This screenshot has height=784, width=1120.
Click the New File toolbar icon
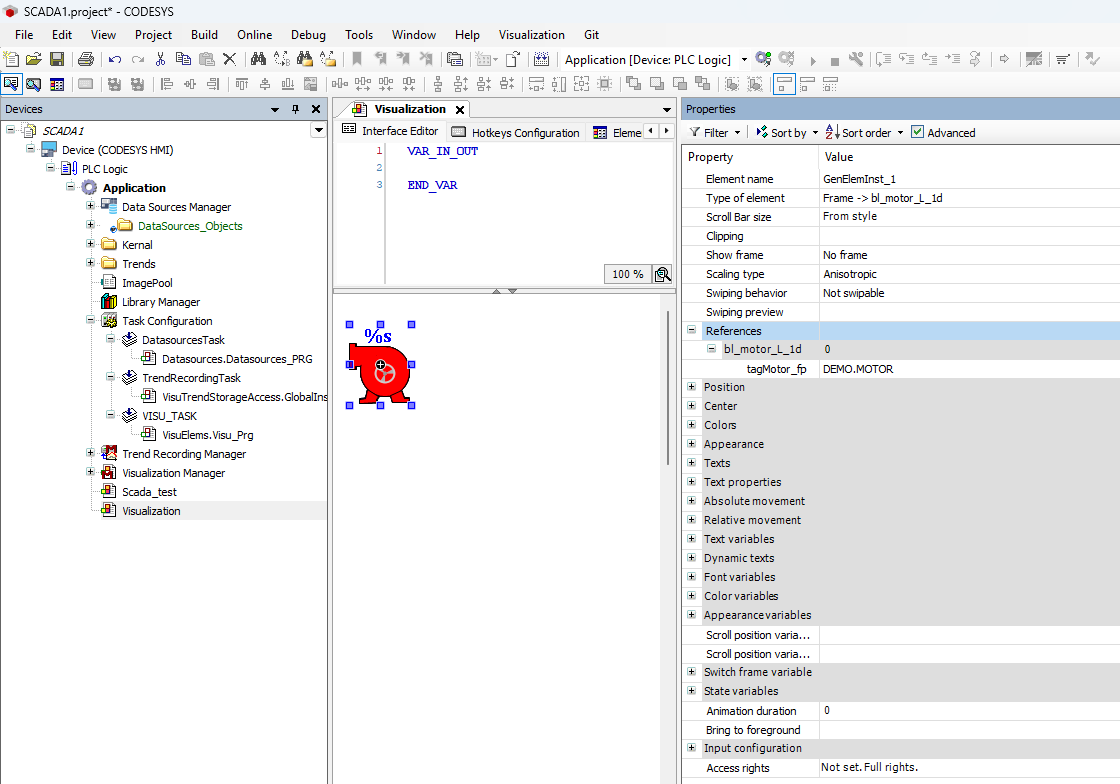point(11,59)
